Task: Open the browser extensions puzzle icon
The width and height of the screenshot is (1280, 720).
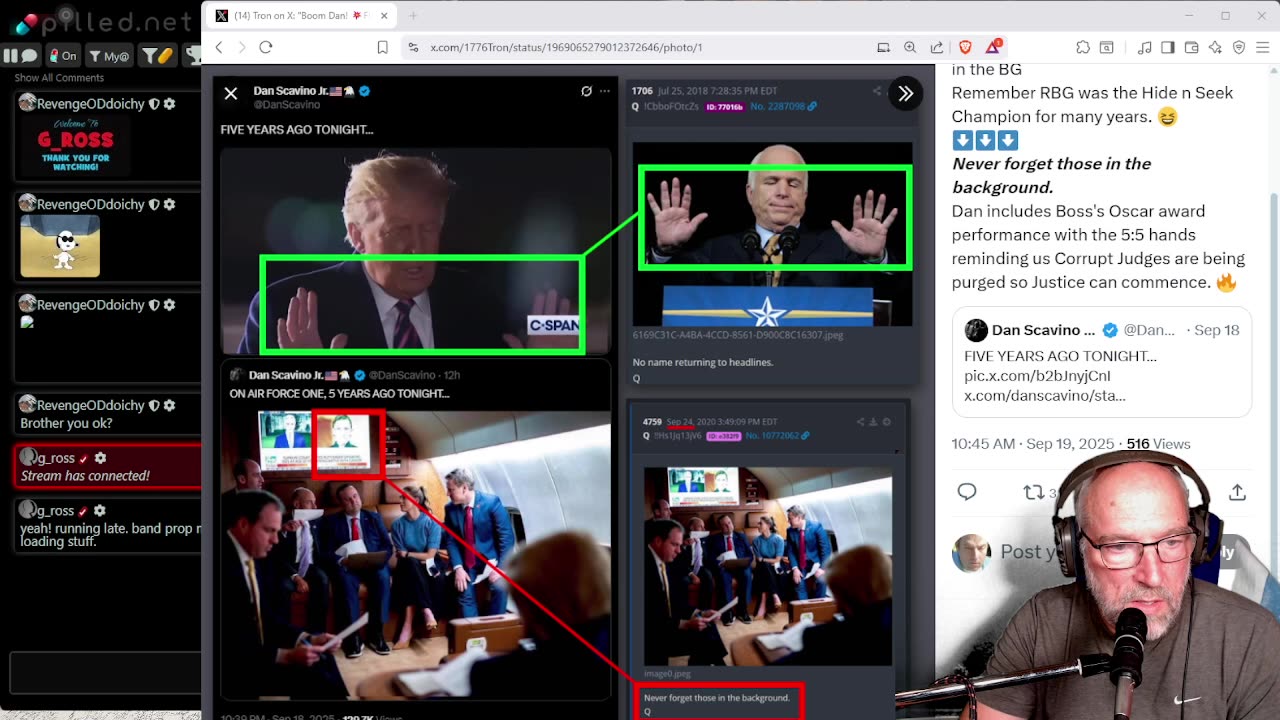Action: (1083, 47)
